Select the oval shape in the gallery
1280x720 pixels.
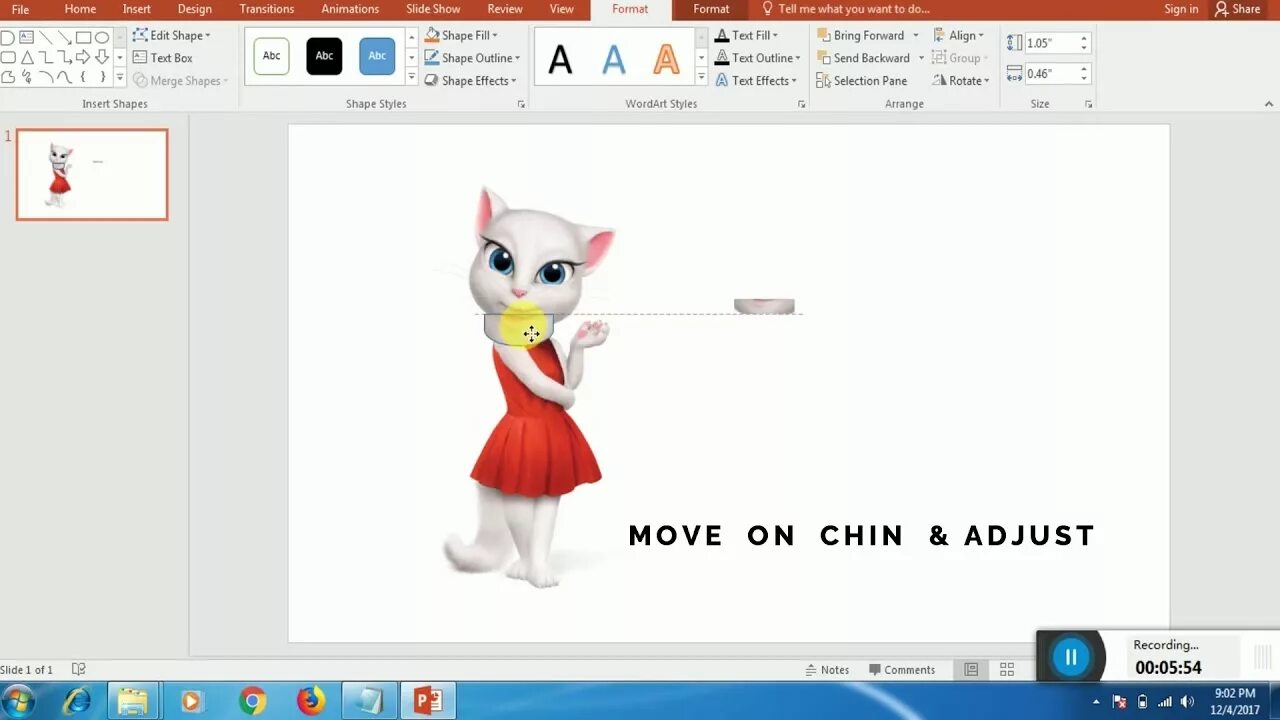tap(102, 37)
